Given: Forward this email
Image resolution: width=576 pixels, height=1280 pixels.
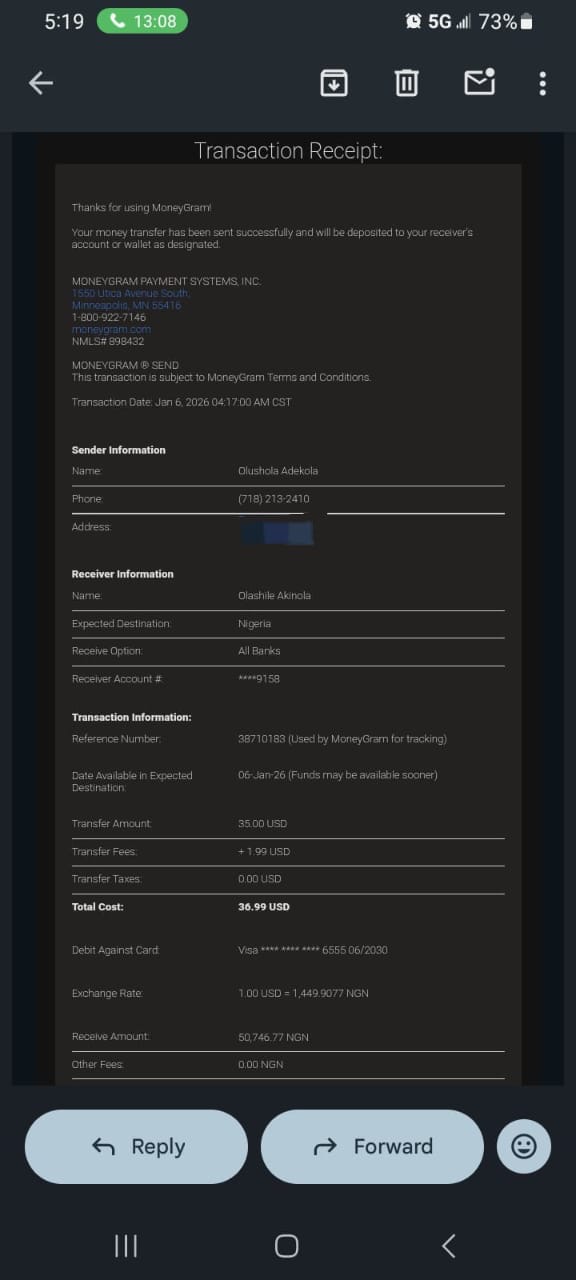Looking at the screenshot, I should 372,1147.
